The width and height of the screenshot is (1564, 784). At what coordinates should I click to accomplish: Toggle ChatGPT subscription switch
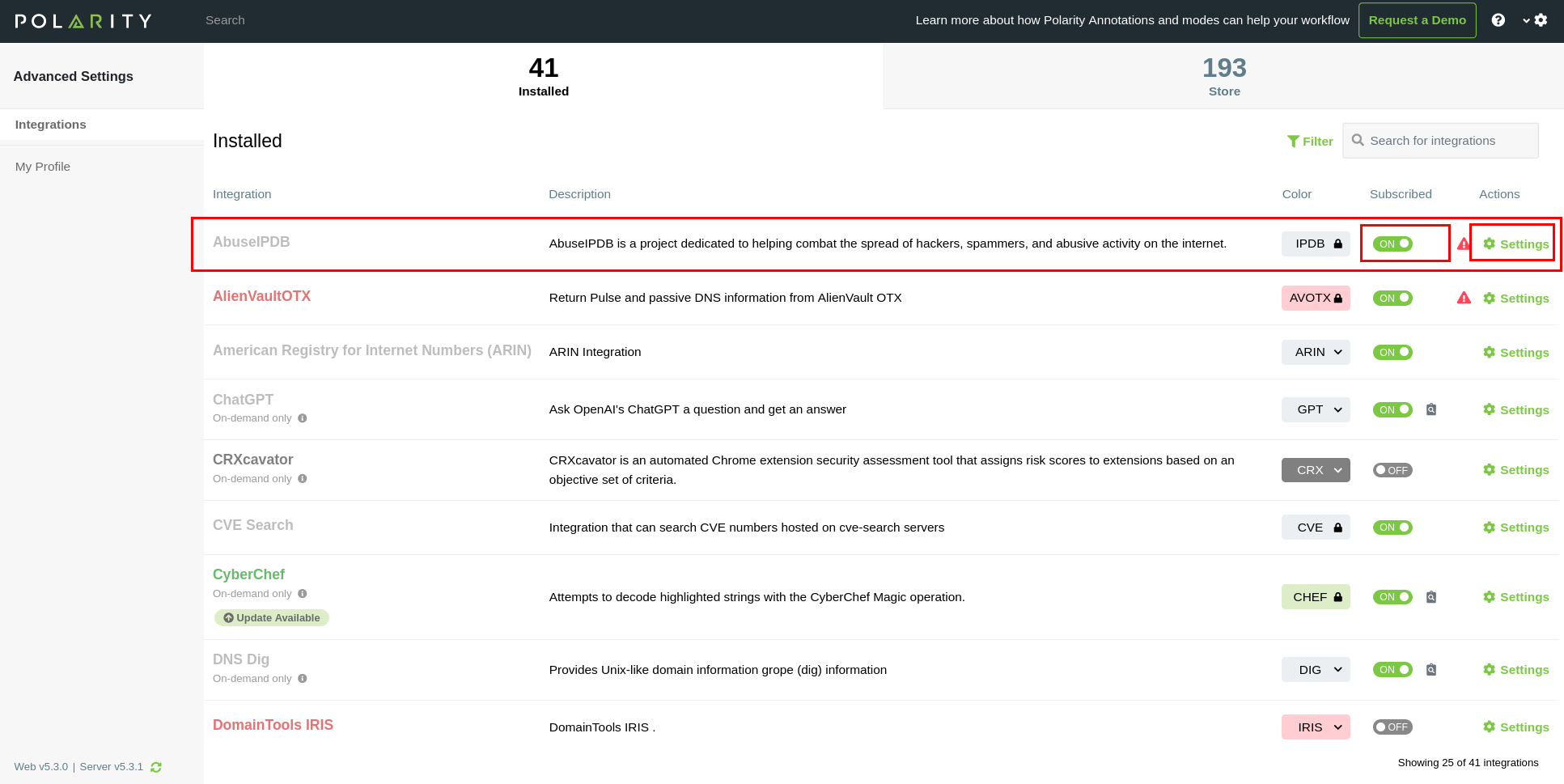(x=1392, y=409)
